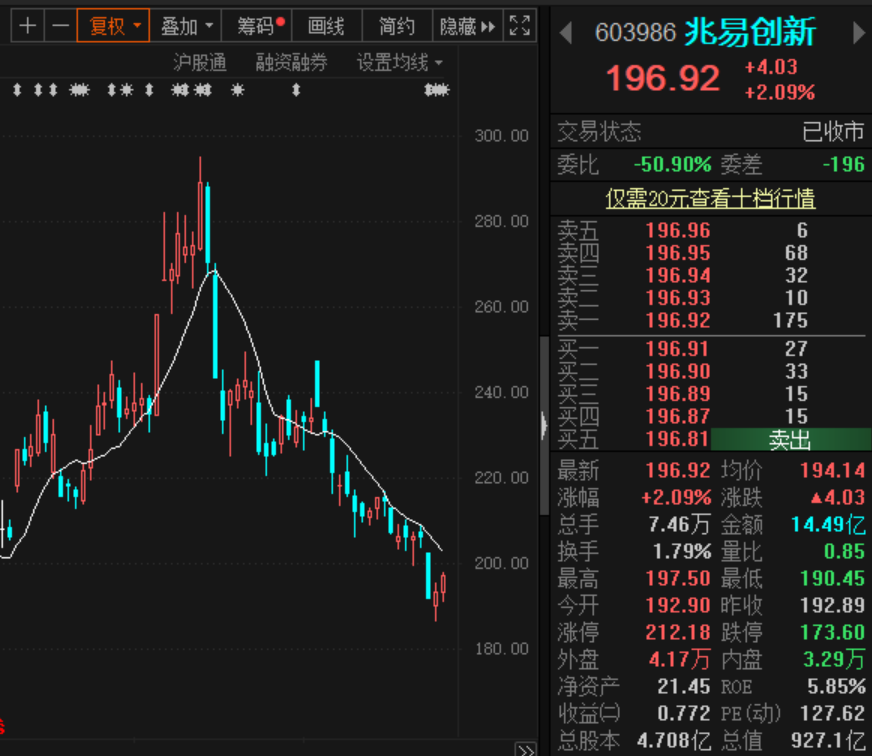
Task: Click 仅需20元查看十档行情 link
Action: pos(710,199)
